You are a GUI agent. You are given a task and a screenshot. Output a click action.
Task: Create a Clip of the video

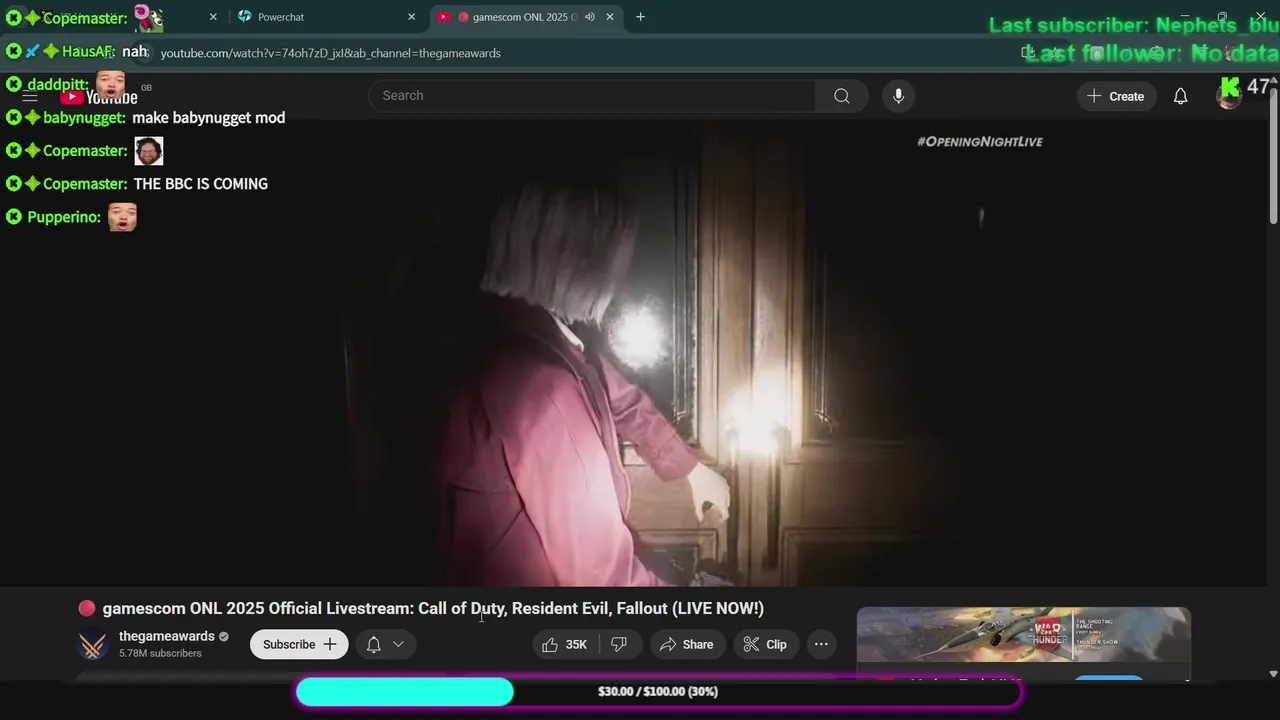tap(765, 644)
